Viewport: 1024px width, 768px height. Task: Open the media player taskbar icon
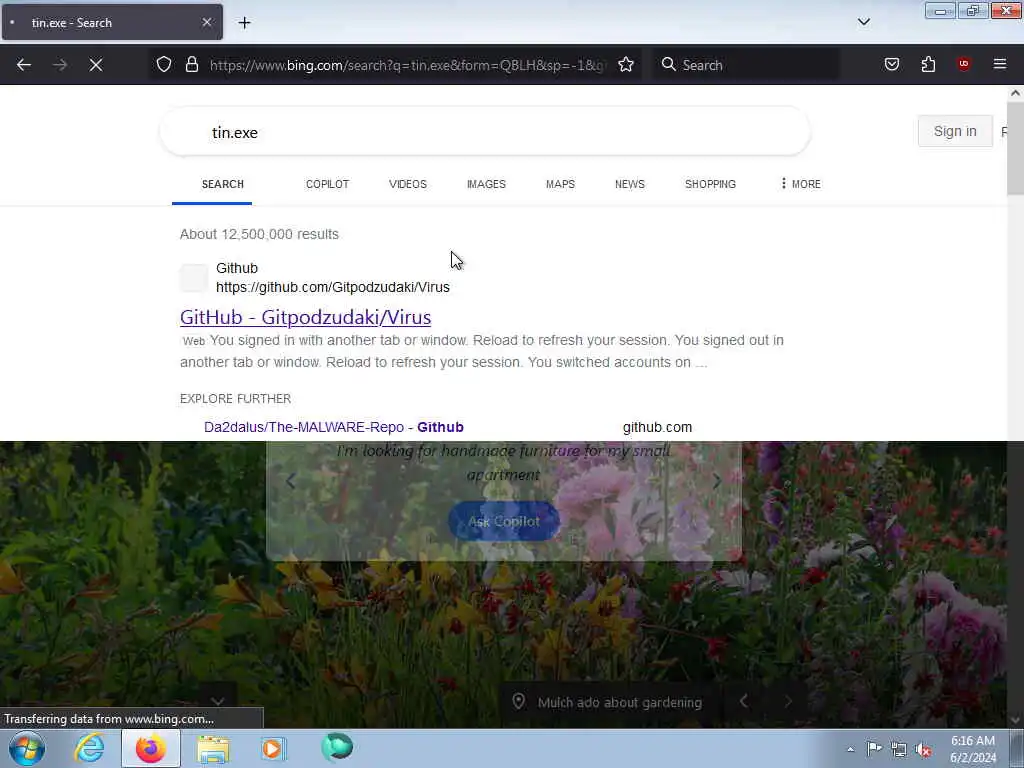pos(274,748)
